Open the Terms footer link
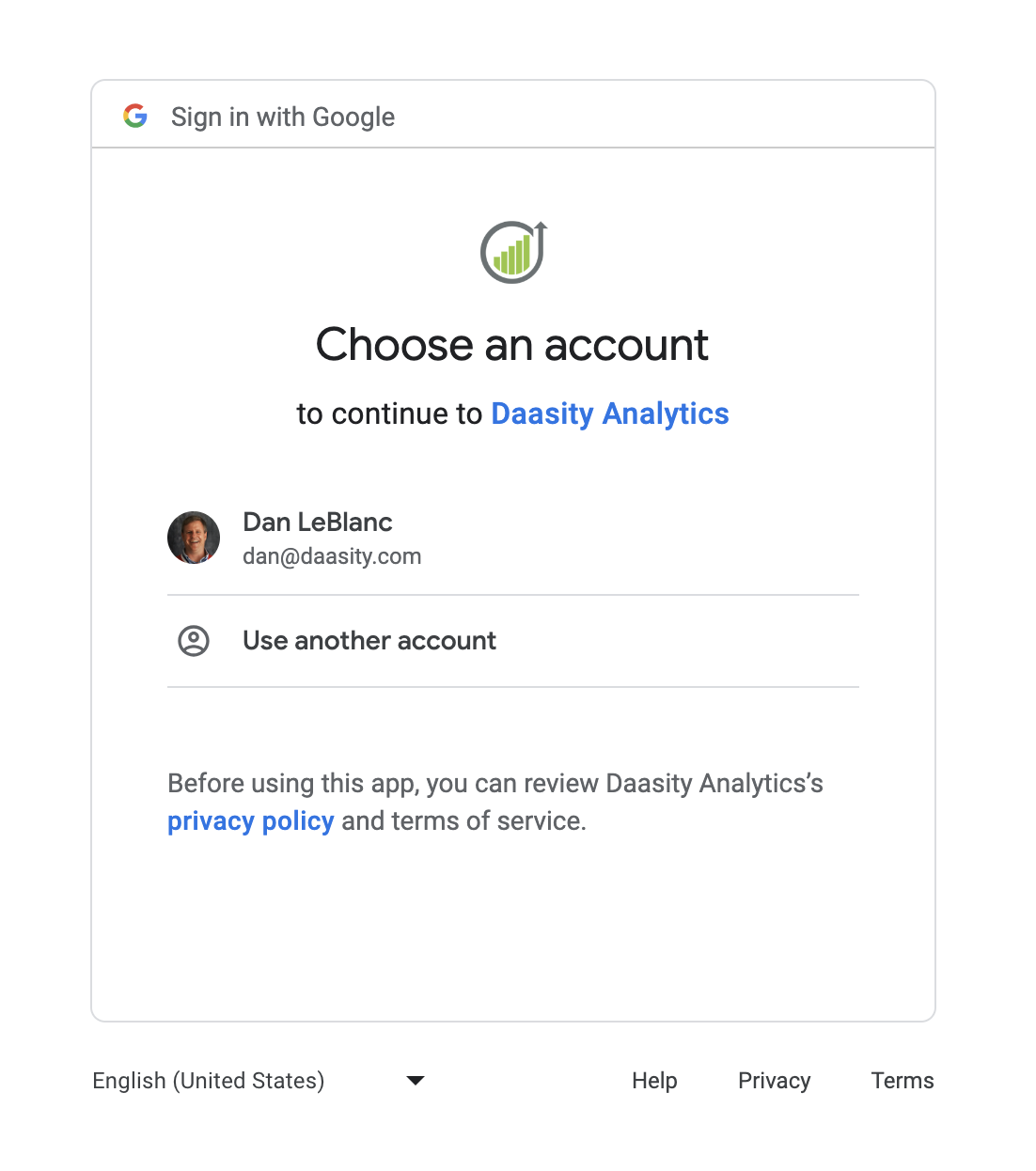This screenshot has width=1036, height=1171. pyautogui.click(x=903, y=1081)
